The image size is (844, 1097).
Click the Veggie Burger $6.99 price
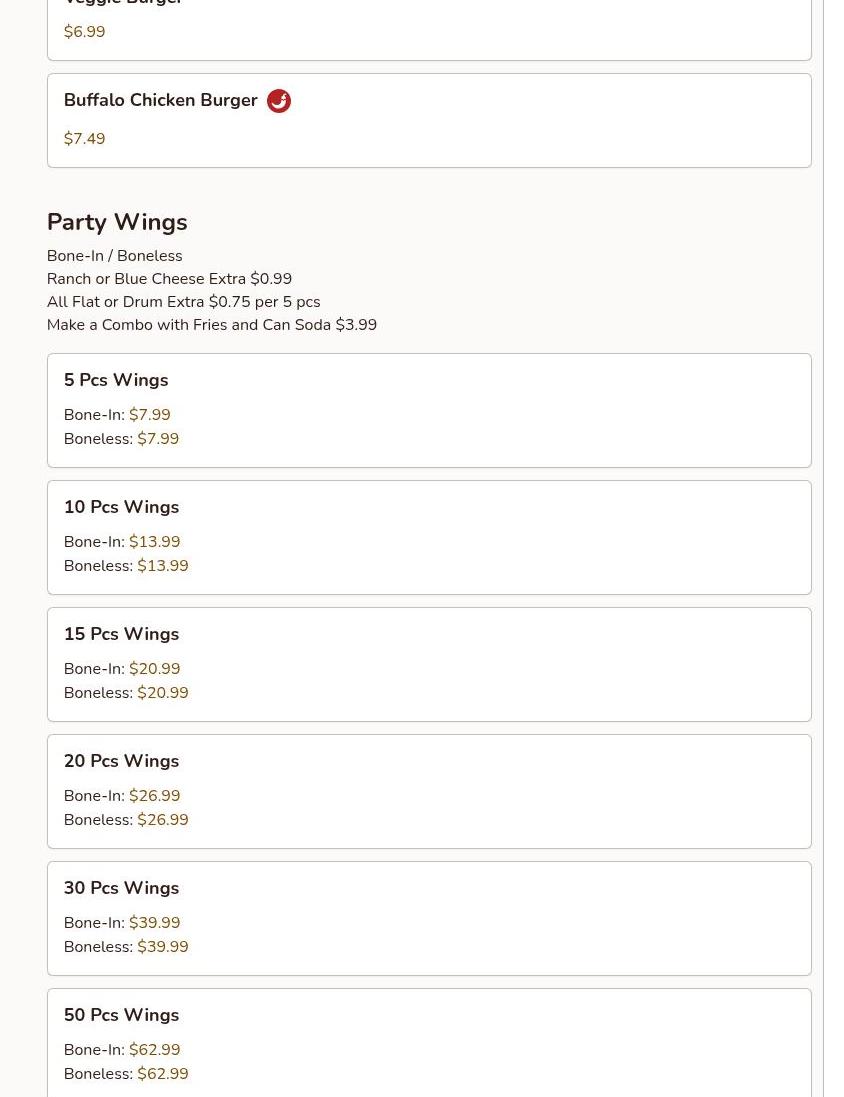point(85,31)
